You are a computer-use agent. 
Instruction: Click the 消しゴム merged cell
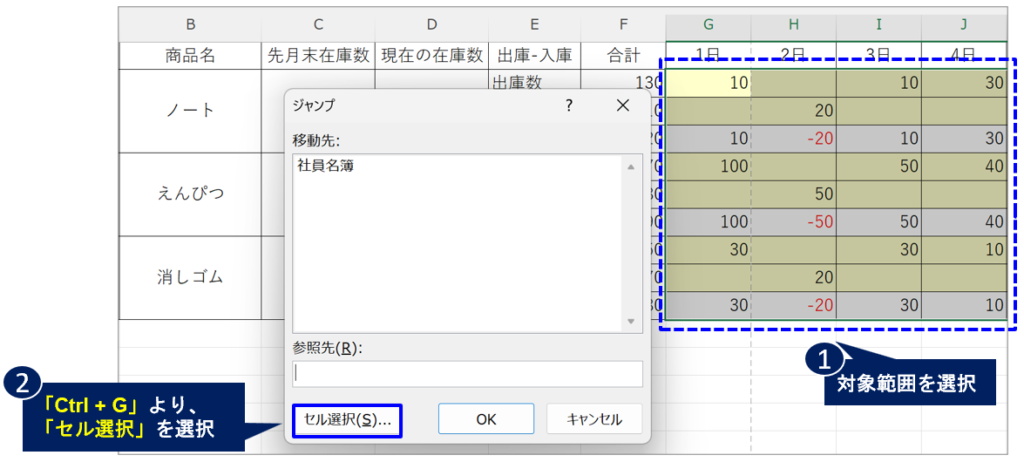click(x=190, y=276)
